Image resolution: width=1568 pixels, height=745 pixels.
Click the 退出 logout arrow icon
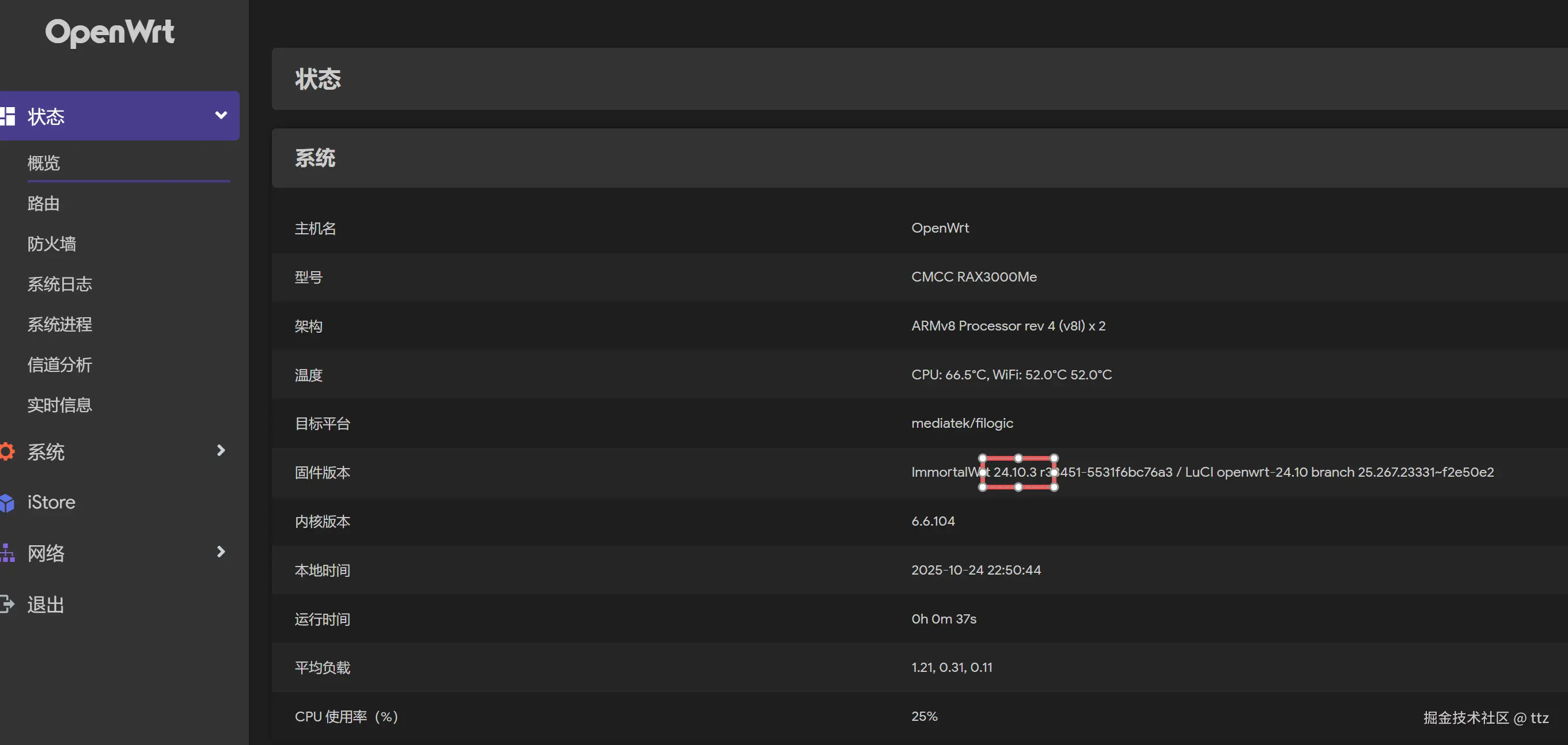point(7,604)
